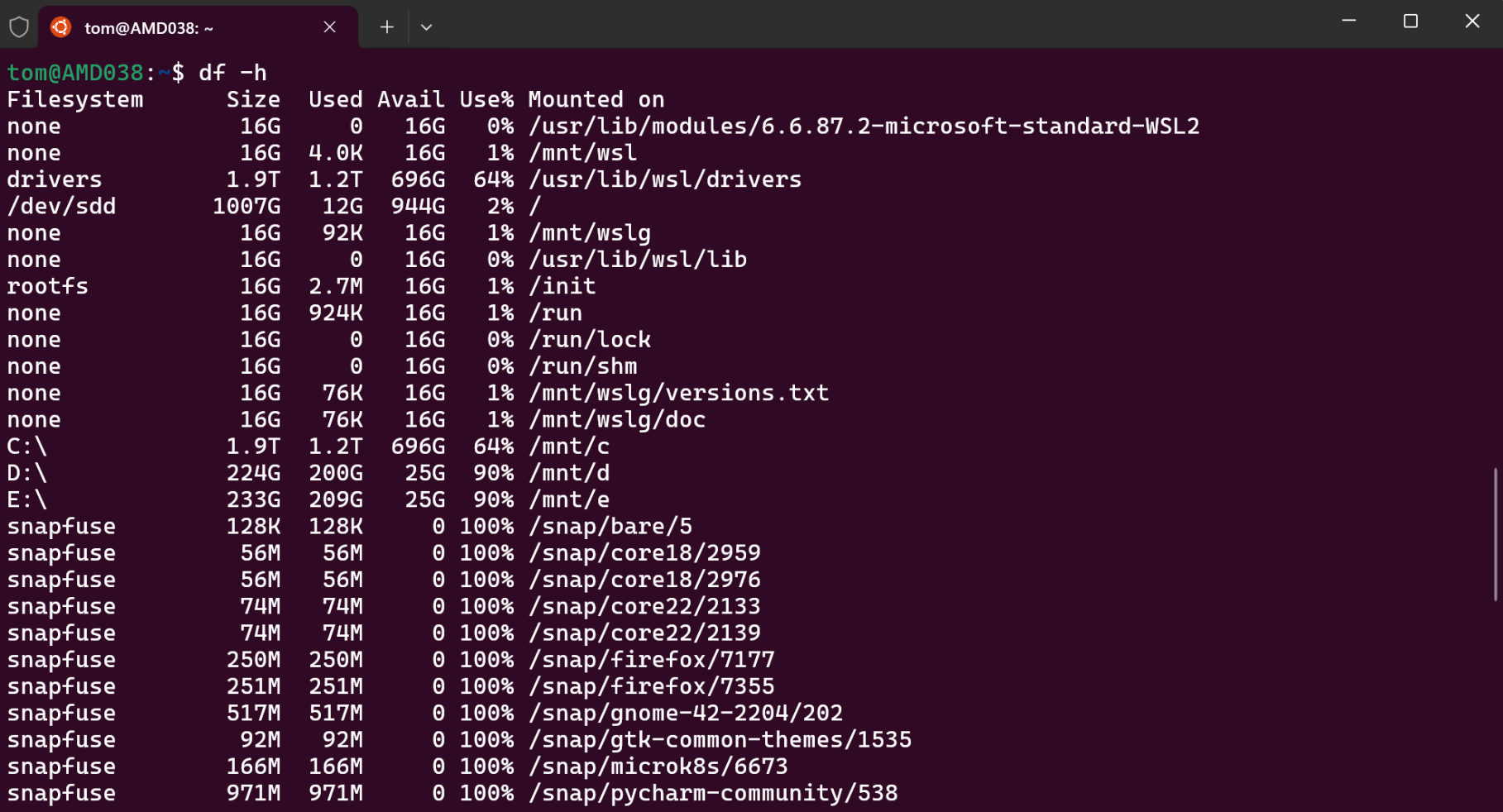
Task: Click the typed 'df -h' command text
Action: tap(232, 73)
